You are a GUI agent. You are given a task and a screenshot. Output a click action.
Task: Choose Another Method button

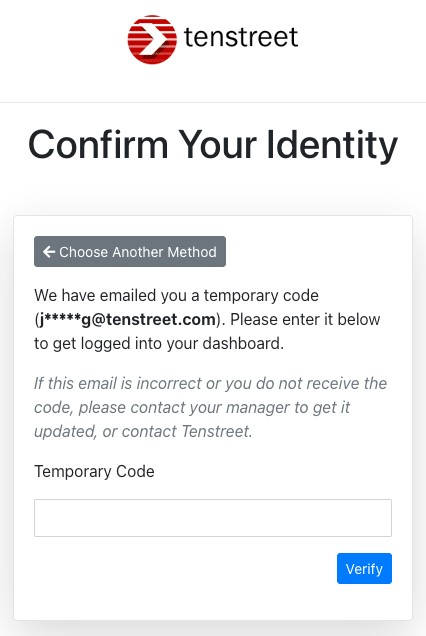(x=130, y=251)
